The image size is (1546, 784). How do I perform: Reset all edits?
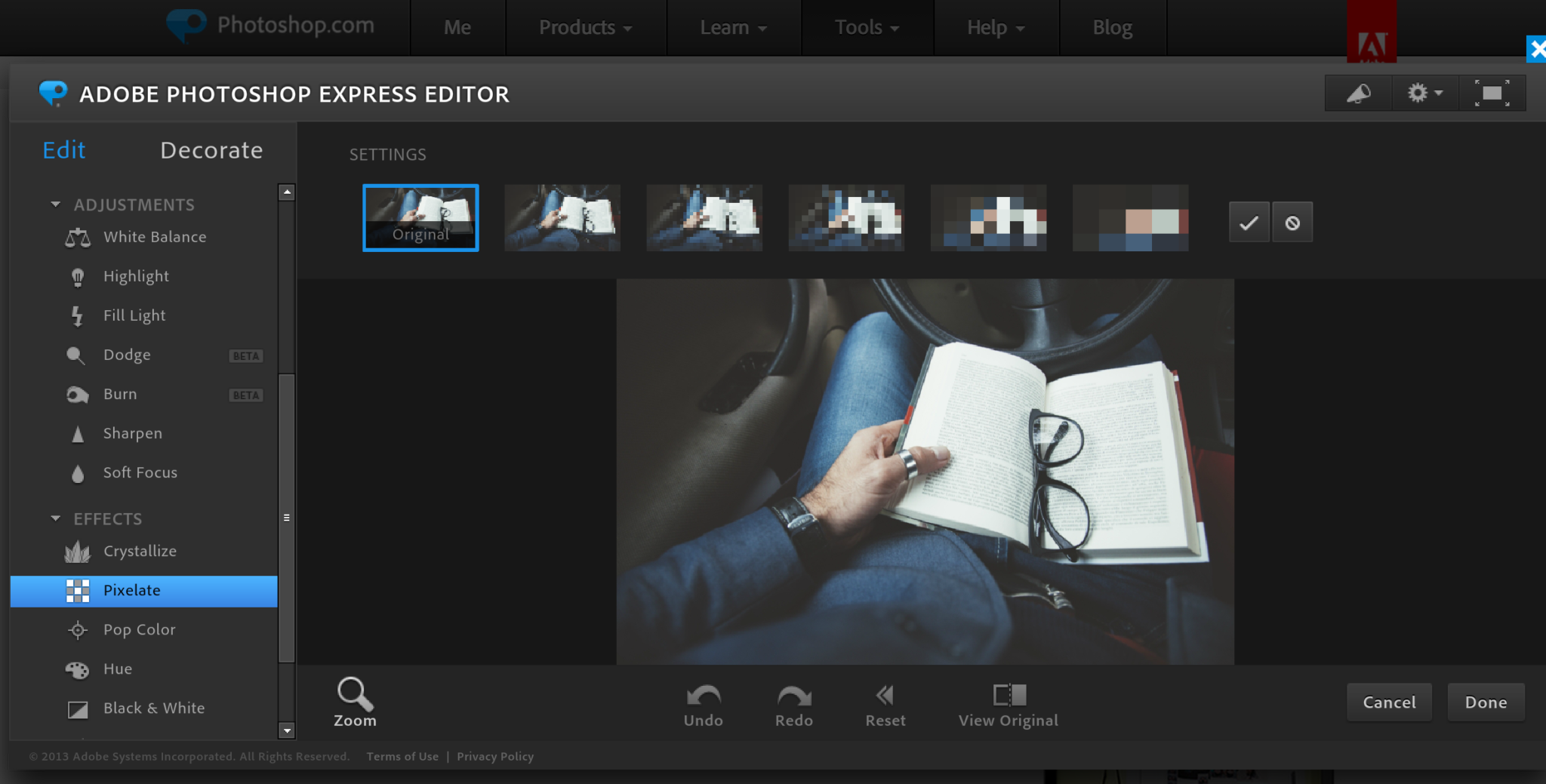point(885,706)
